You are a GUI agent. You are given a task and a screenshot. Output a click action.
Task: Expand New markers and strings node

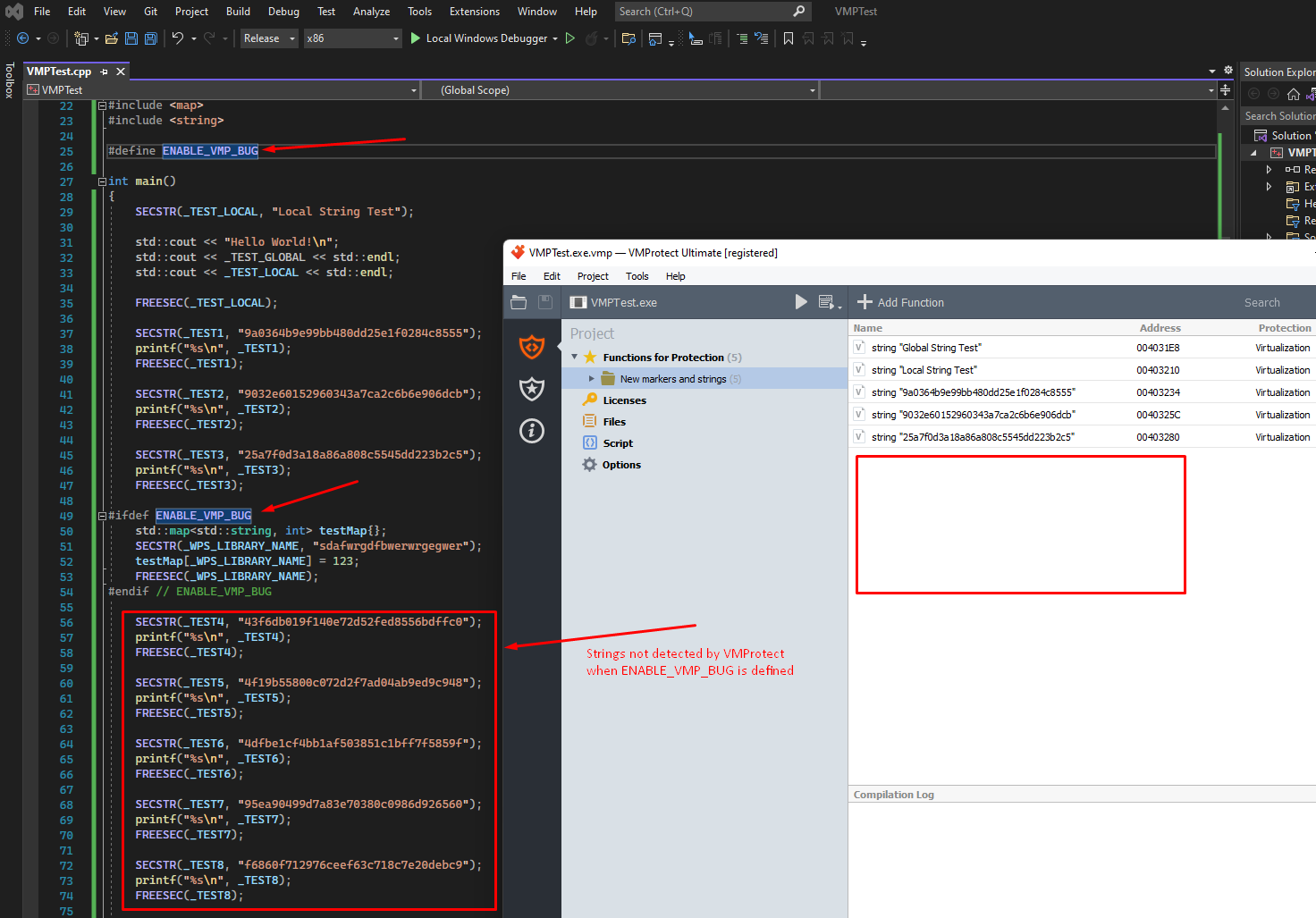click(591, 379)
